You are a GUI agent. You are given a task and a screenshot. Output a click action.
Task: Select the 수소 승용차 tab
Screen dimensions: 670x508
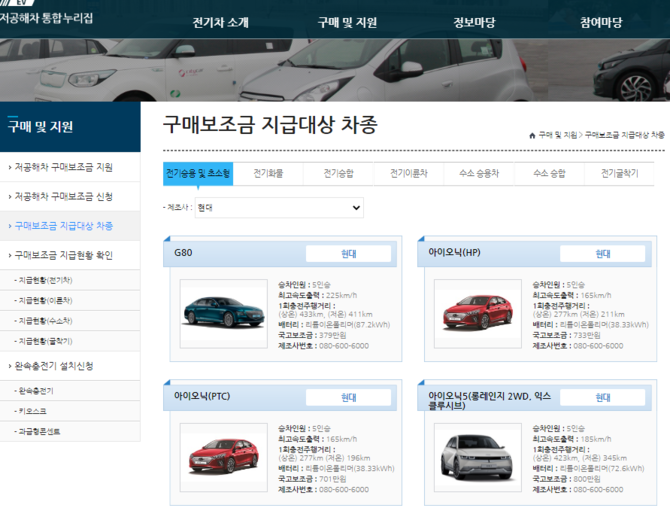(x=479, y=174)
